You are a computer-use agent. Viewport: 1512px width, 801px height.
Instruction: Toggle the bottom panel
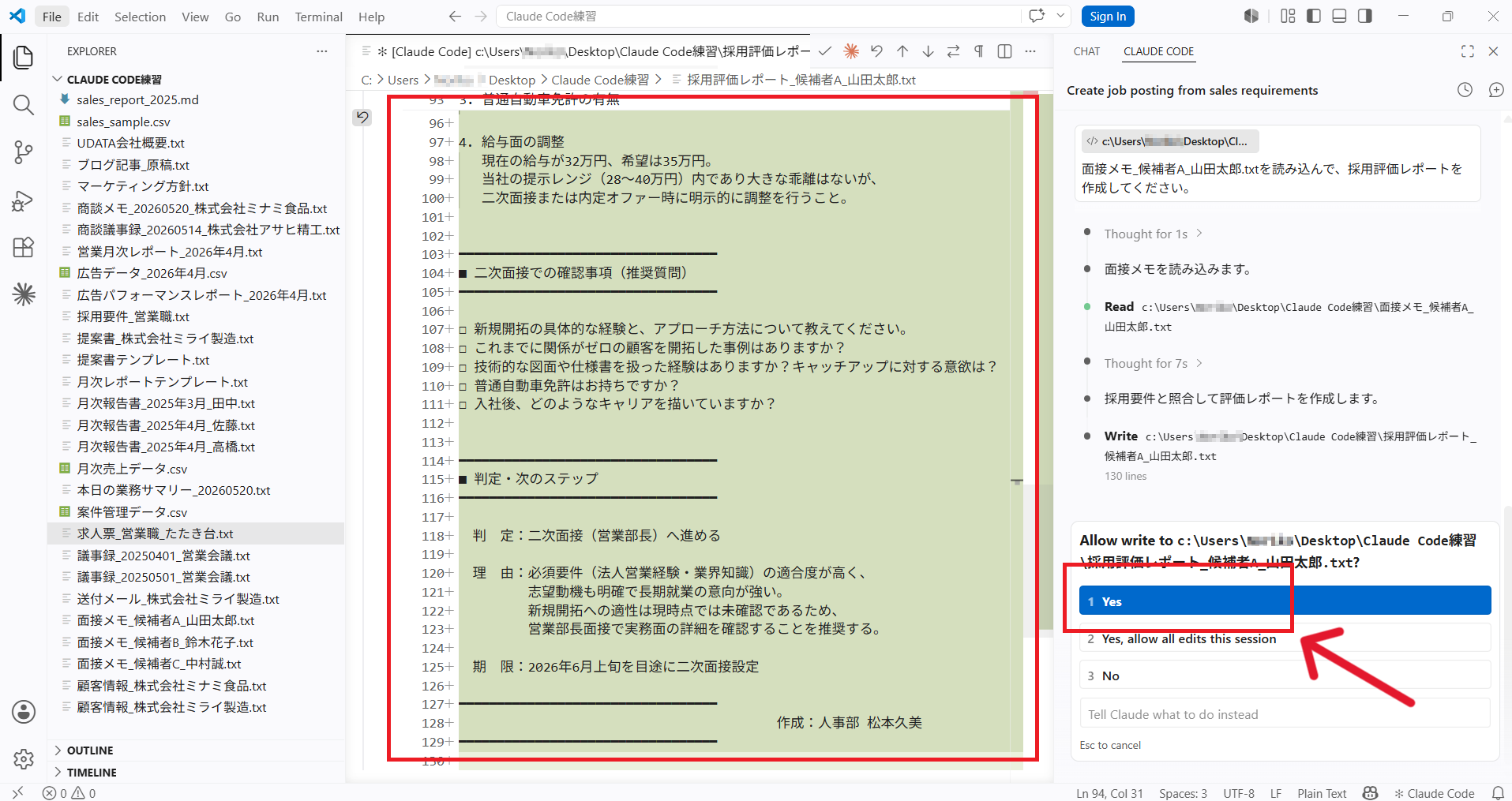point(1339,16)
